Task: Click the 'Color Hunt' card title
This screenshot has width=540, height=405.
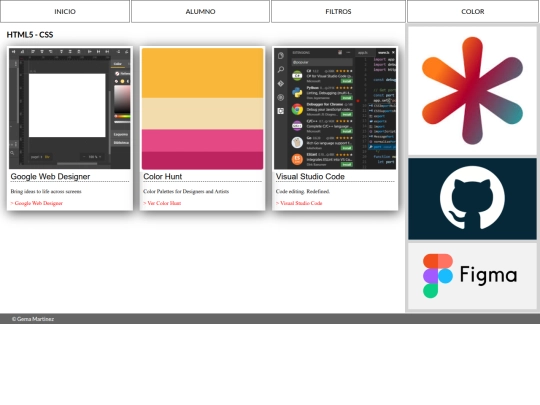Action: click(x=163, y=176)
